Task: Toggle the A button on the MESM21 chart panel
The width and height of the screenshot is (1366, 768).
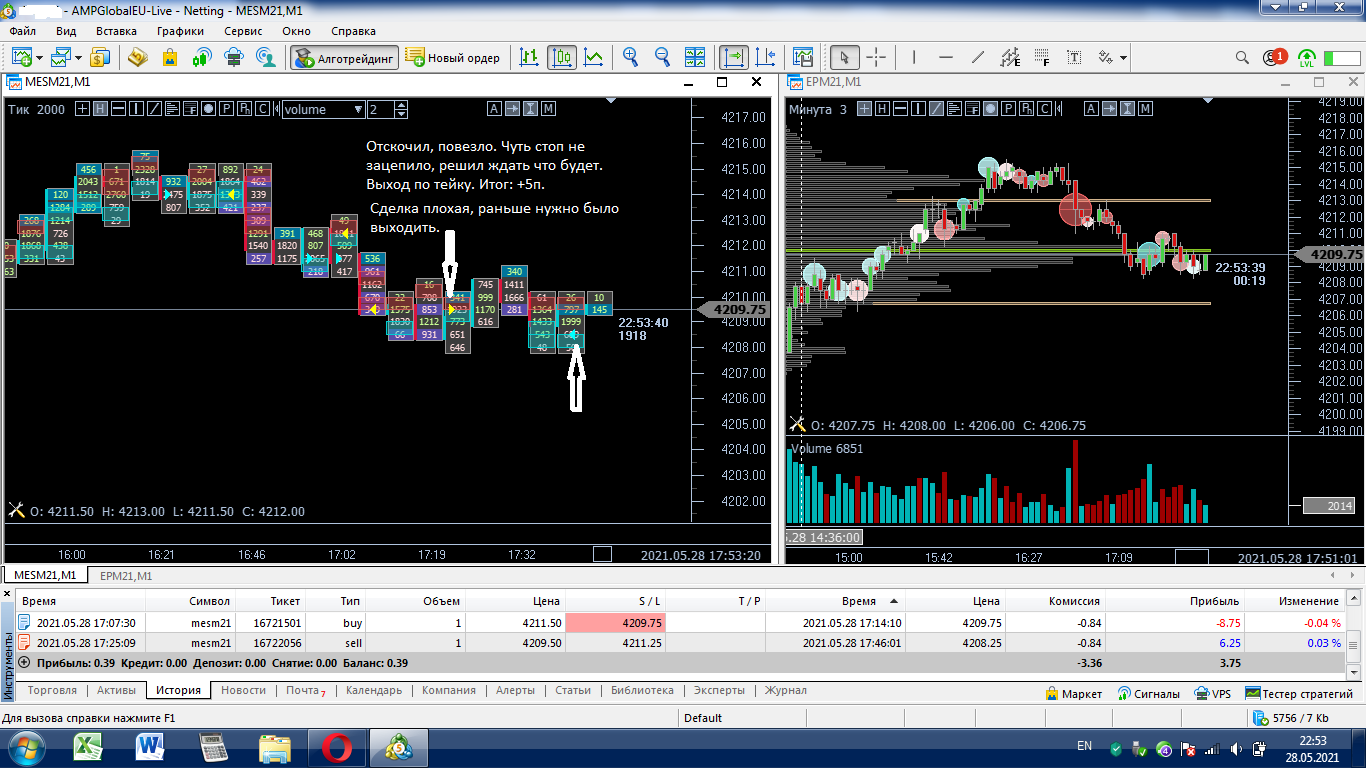Action: [x=494, y=109]
